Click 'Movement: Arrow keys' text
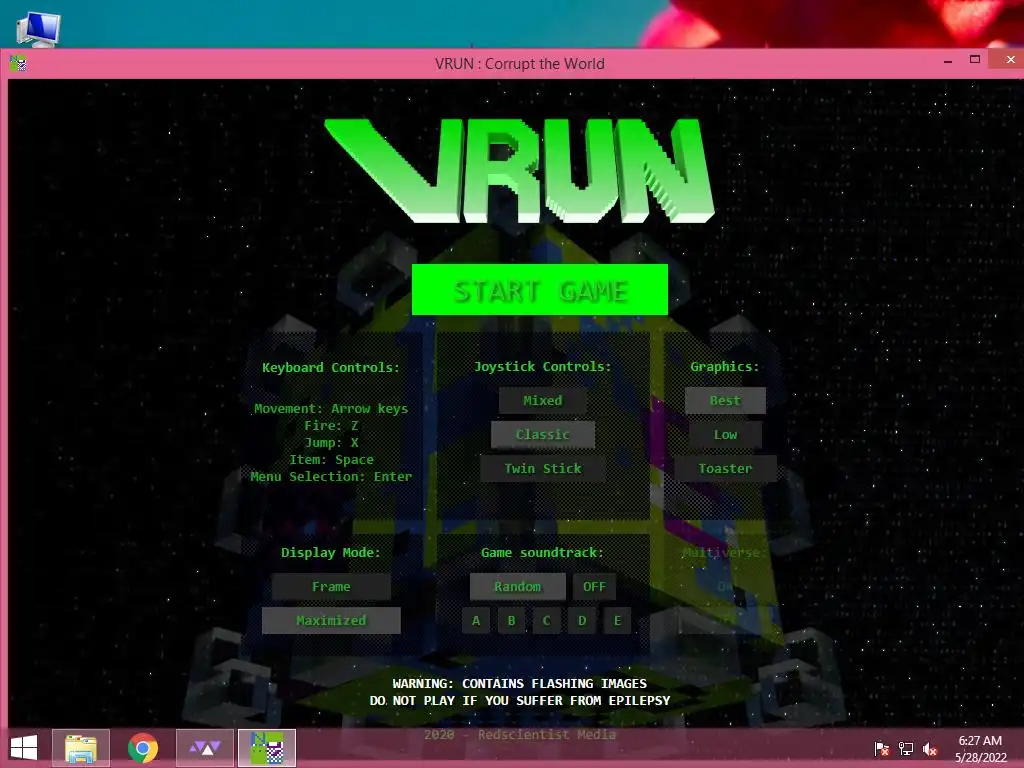This screenshot has width=1024, height=768. point(331,409)
